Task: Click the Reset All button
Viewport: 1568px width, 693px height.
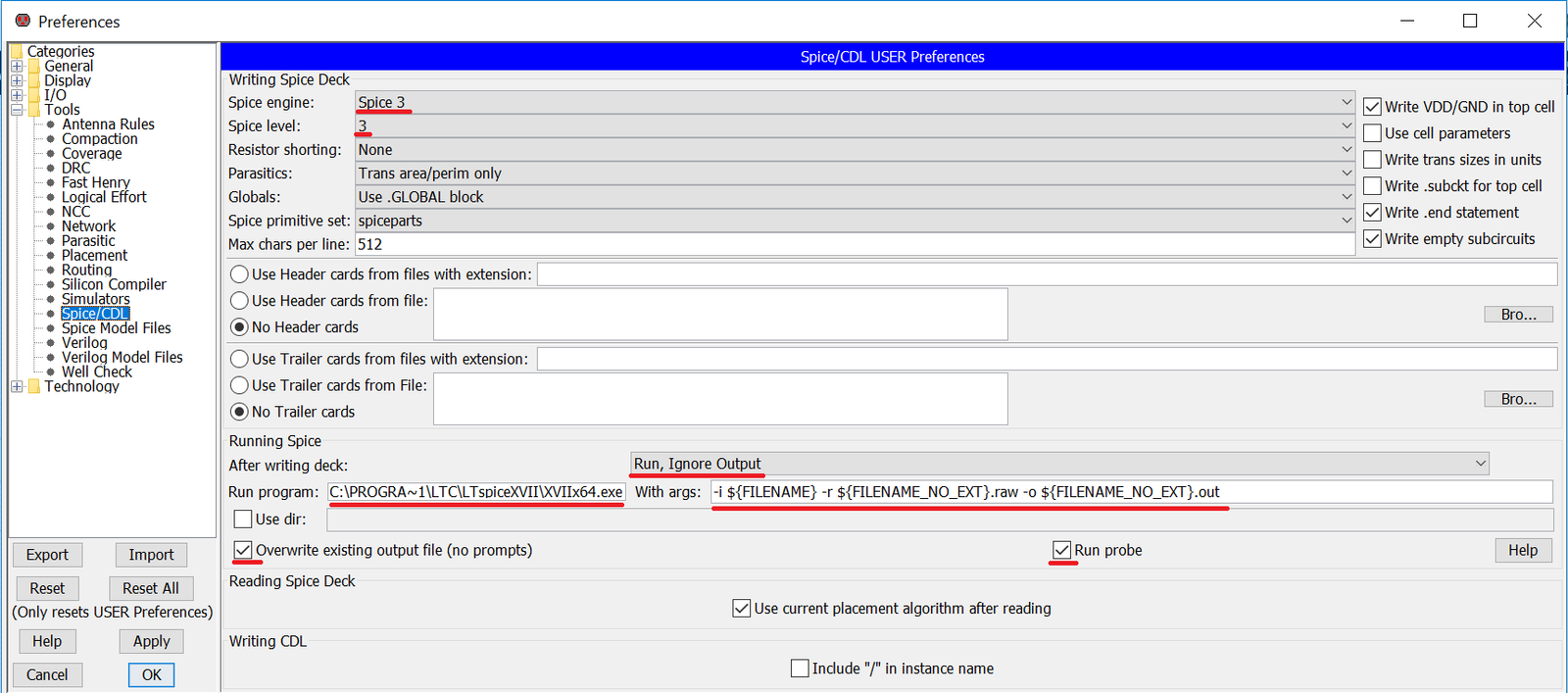Action: click(x=151, y=588)
